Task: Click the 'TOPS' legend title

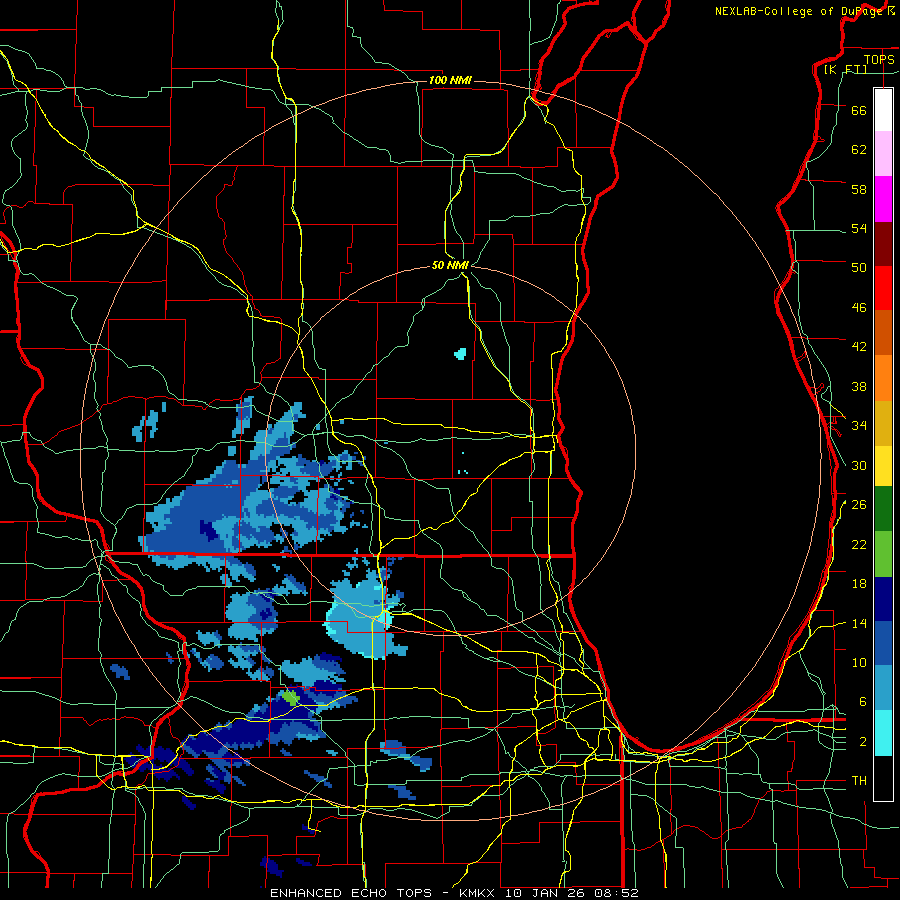Action: click(879, 60)
